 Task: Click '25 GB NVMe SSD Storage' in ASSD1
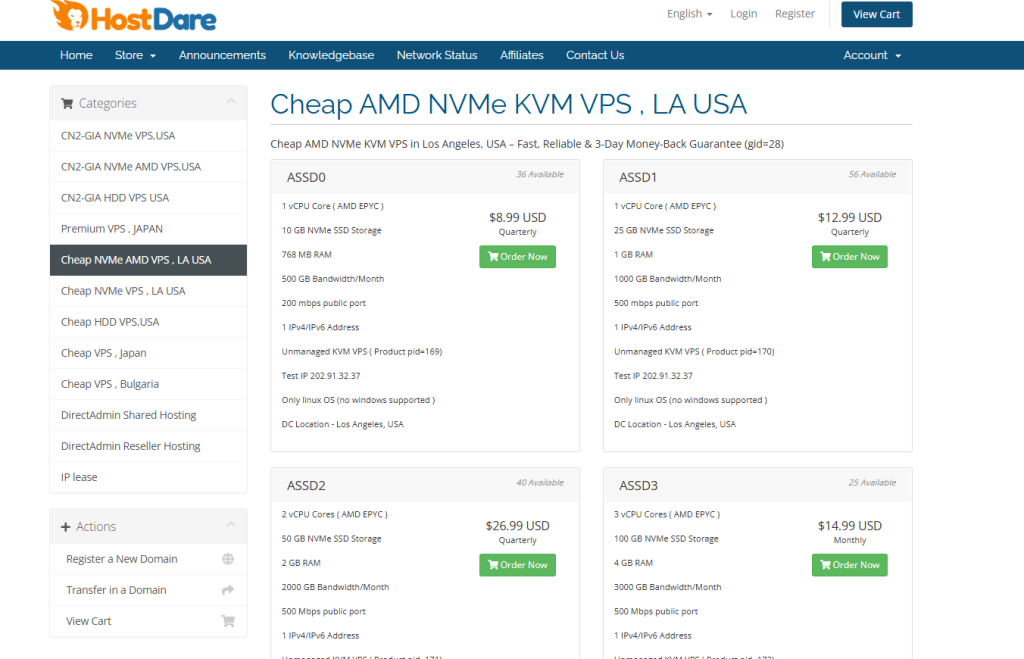[x=664, y=231]
